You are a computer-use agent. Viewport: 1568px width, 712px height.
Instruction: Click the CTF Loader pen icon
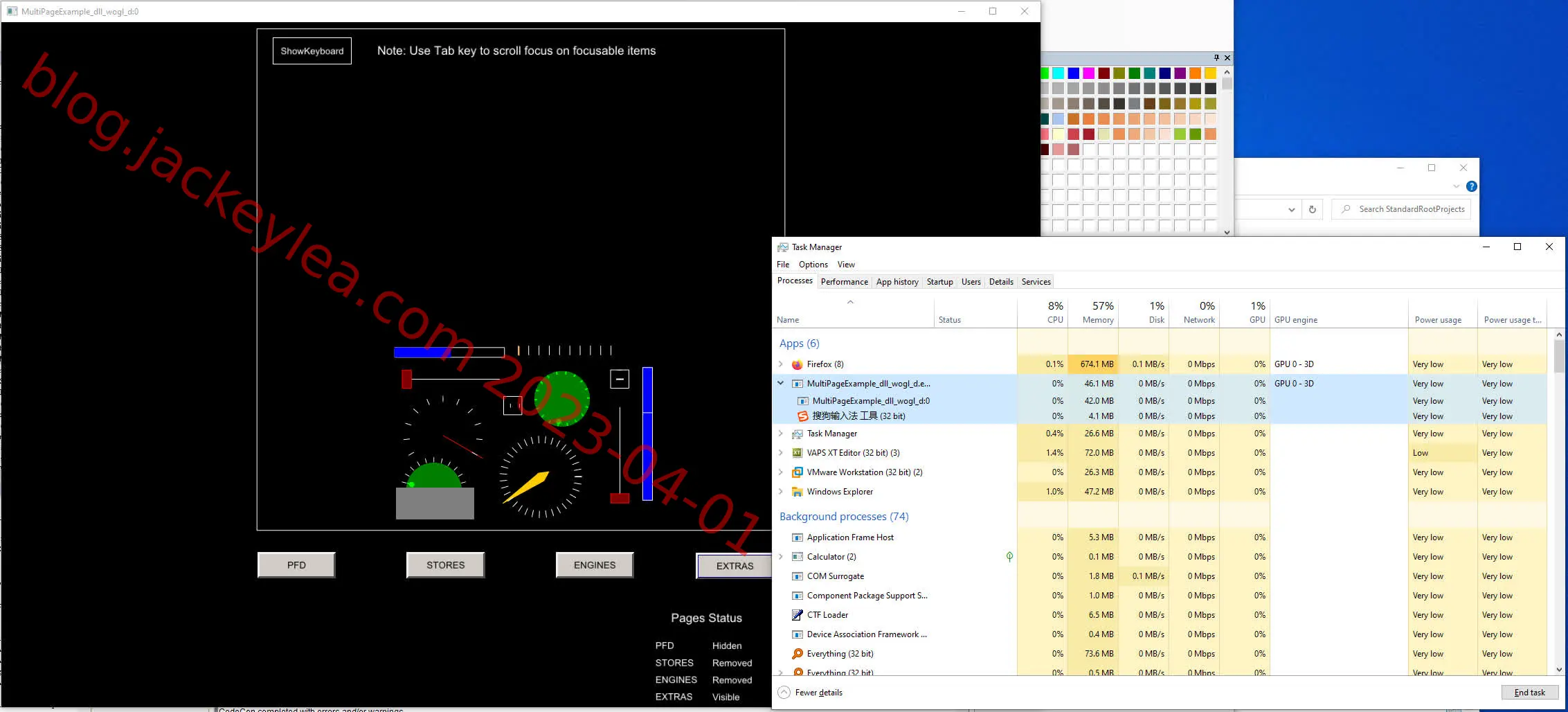797,615
